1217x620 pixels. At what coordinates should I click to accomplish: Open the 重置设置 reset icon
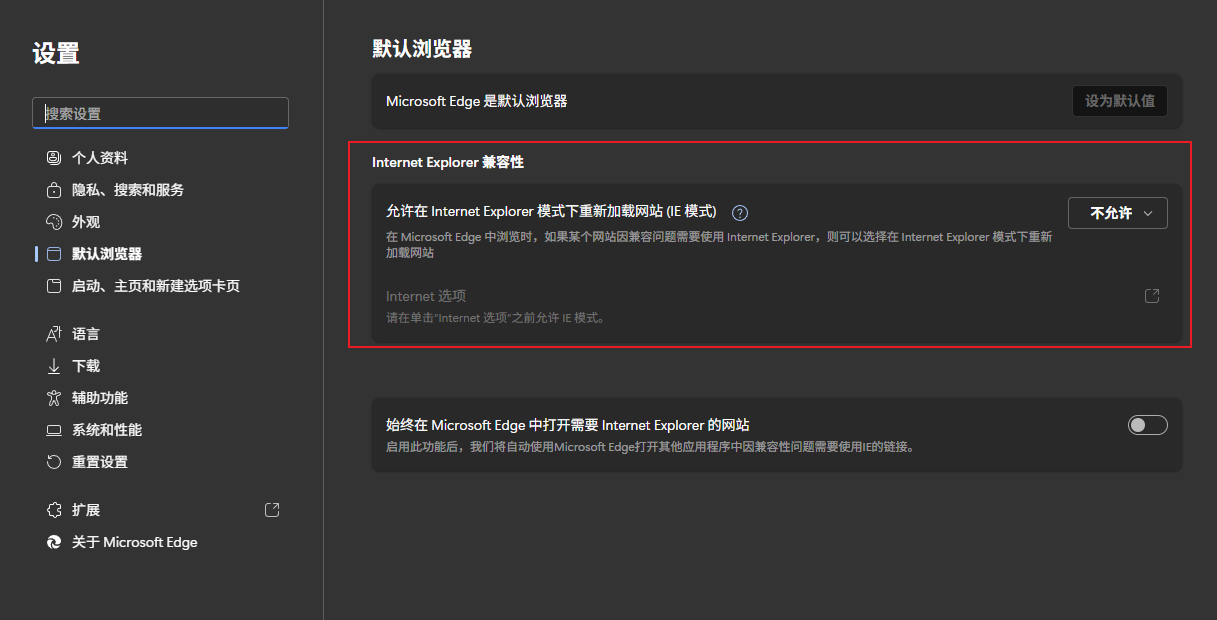tap(53, 461)
